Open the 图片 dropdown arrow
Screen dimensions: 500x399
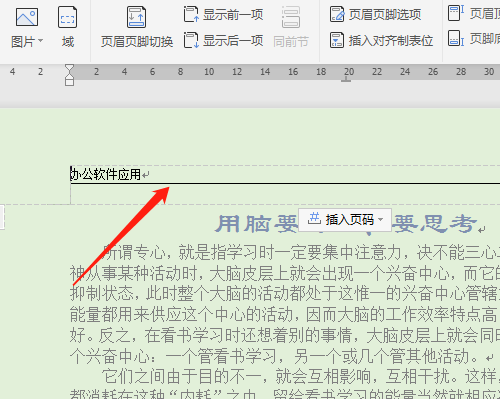pos(41,41)
